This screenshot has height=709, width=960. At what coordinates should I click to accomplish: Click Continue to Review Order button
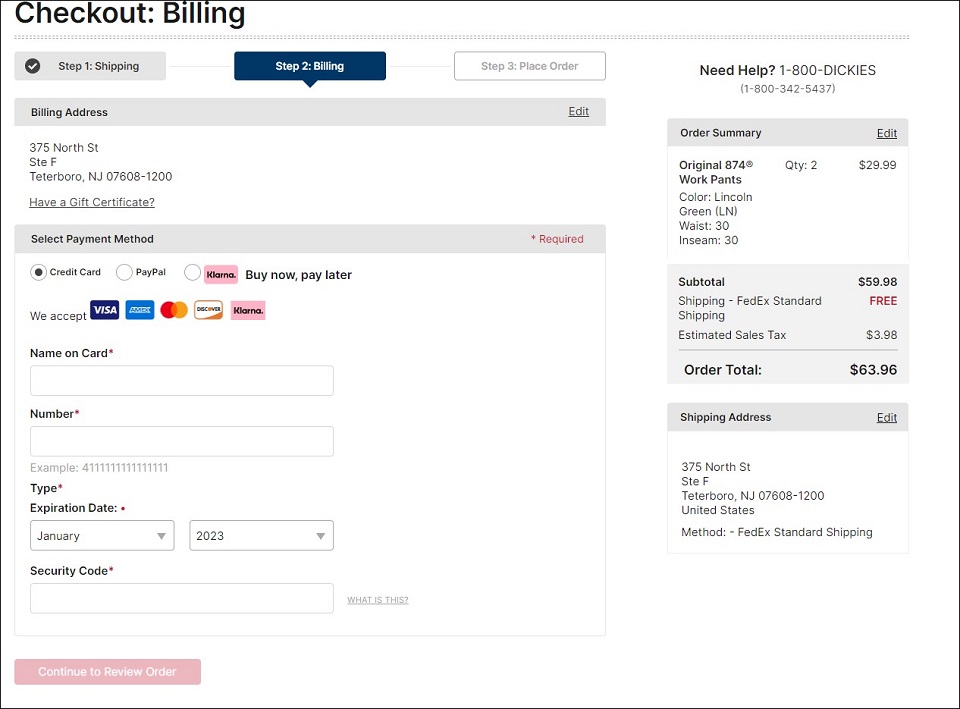(108, 672)
